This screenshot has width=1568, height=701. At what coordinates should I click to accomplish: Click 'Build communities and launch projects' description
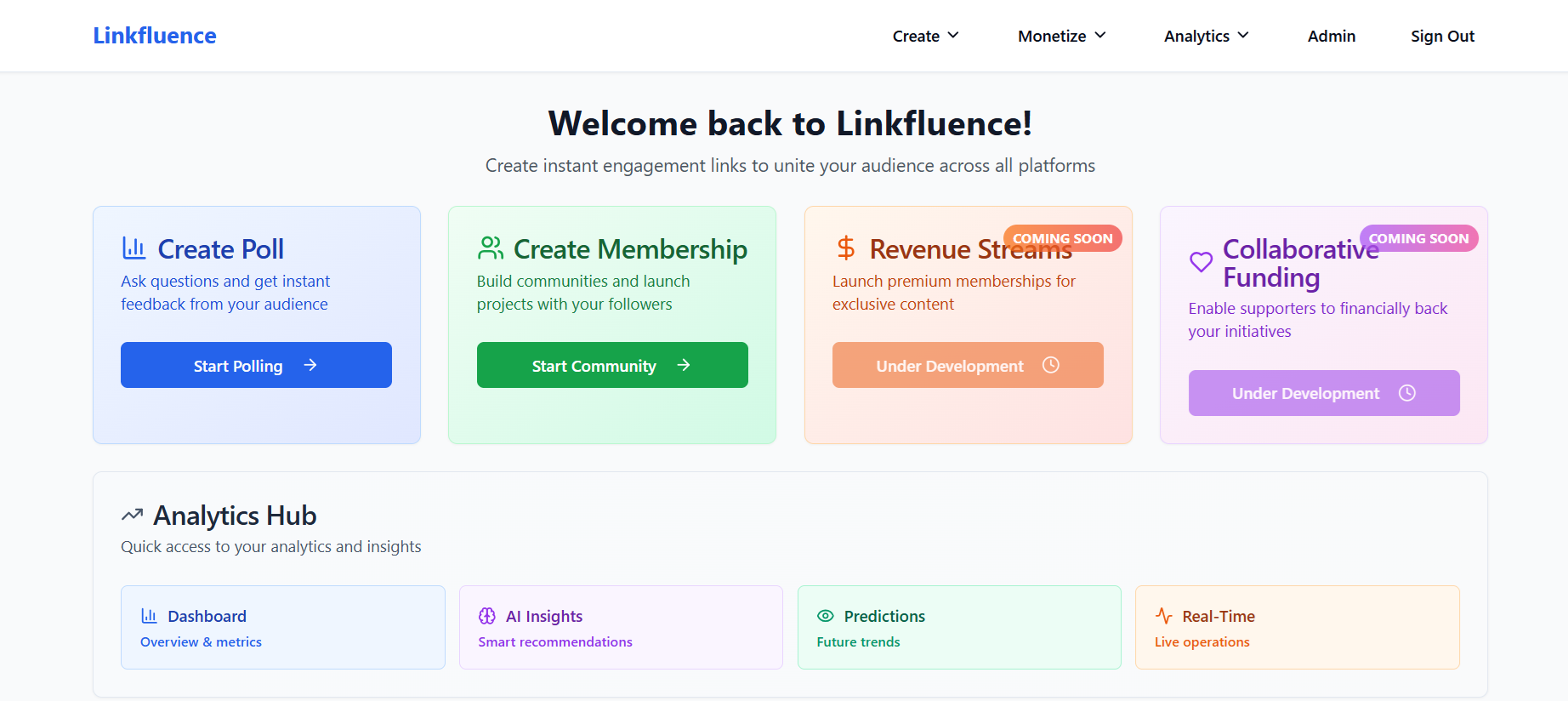(x=583, y=293)
